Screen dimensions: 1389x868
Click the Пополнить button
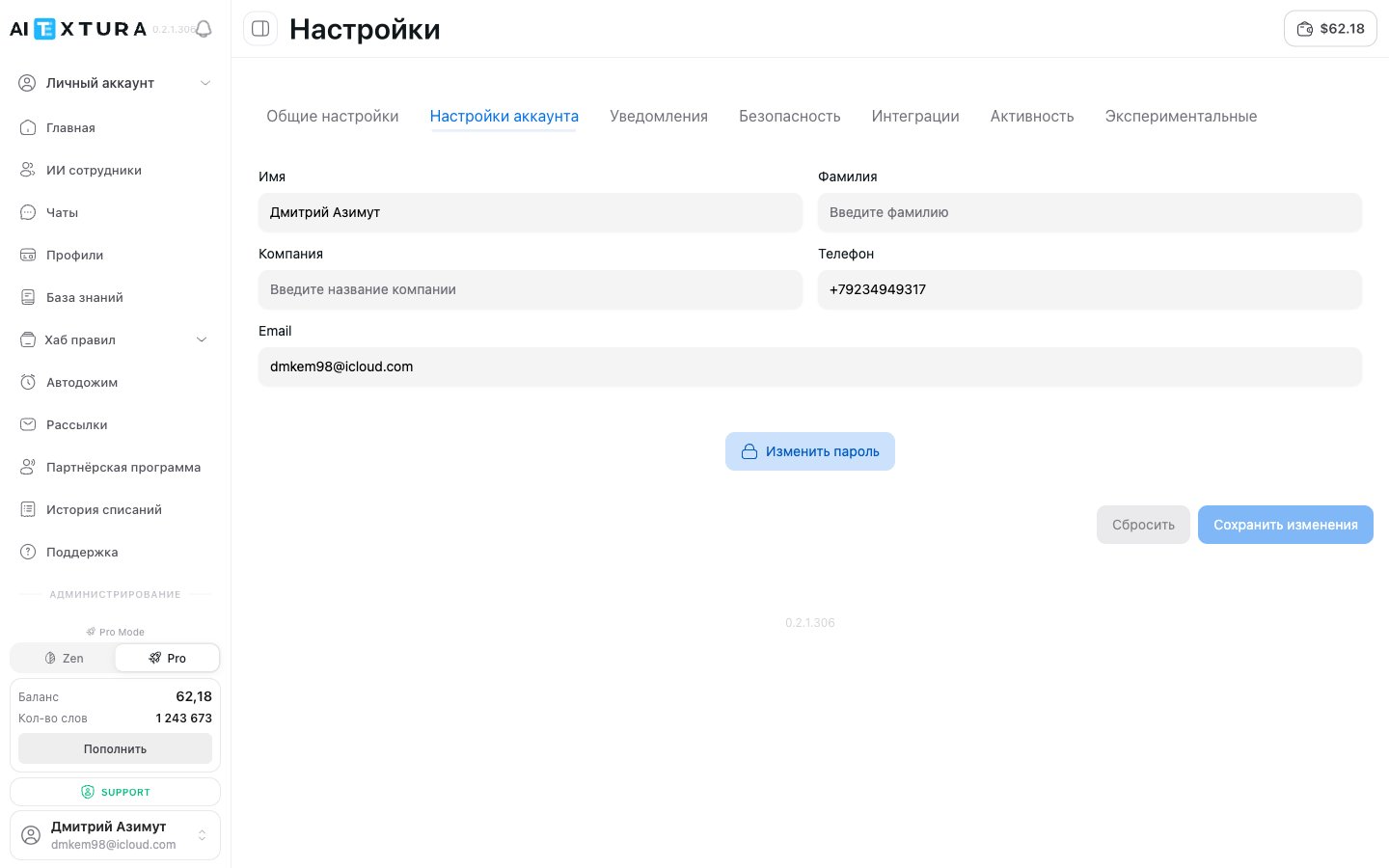coord(115,748)
